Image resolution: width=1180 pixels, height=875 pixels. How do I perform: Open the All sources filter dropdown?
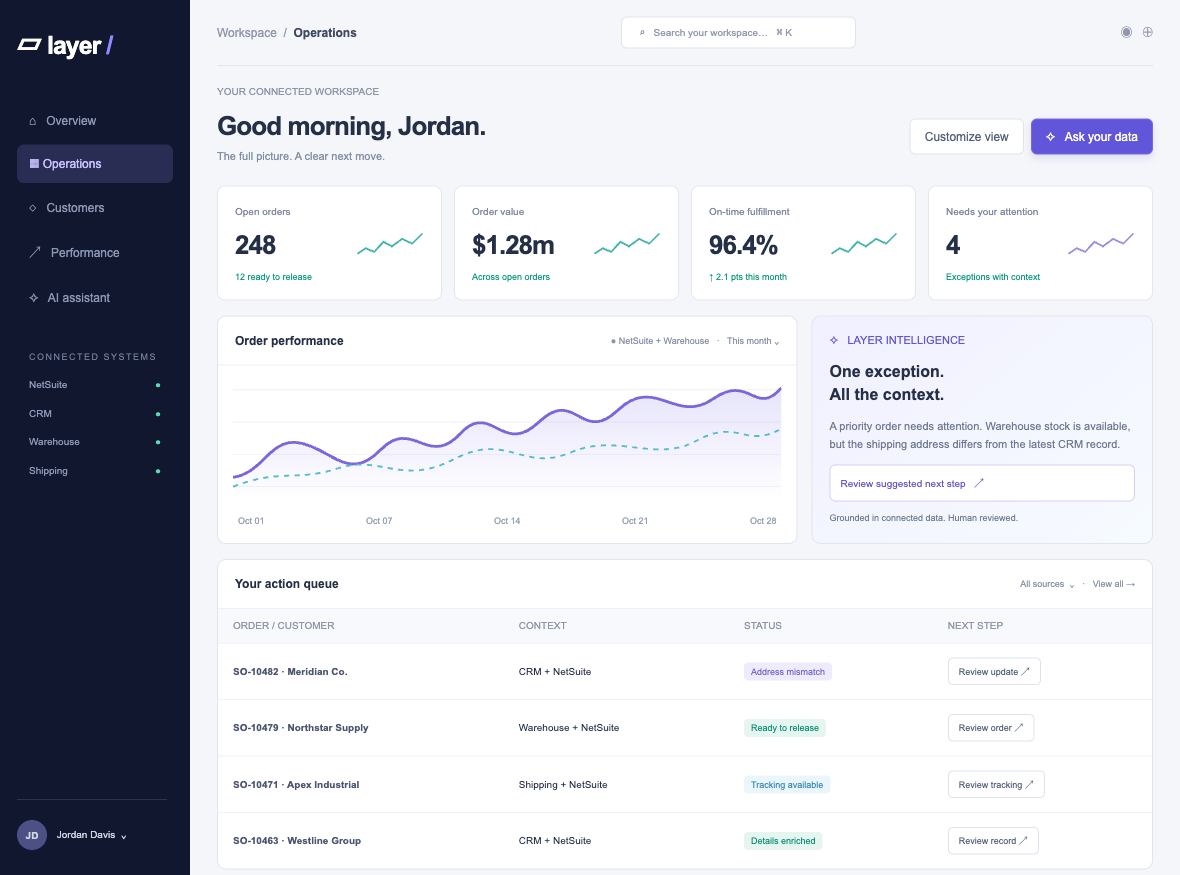(1047, 584)
